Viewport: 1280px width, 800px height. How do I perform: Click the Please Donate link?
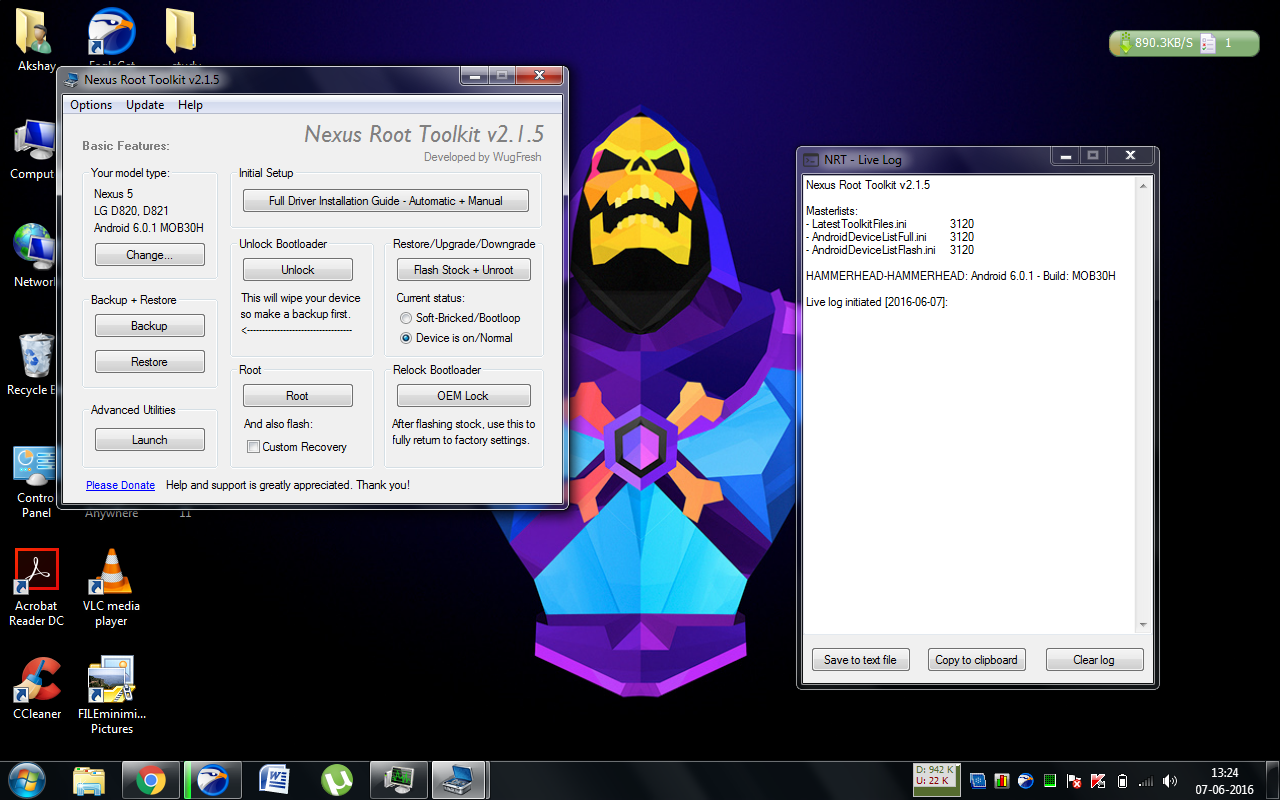120,485
